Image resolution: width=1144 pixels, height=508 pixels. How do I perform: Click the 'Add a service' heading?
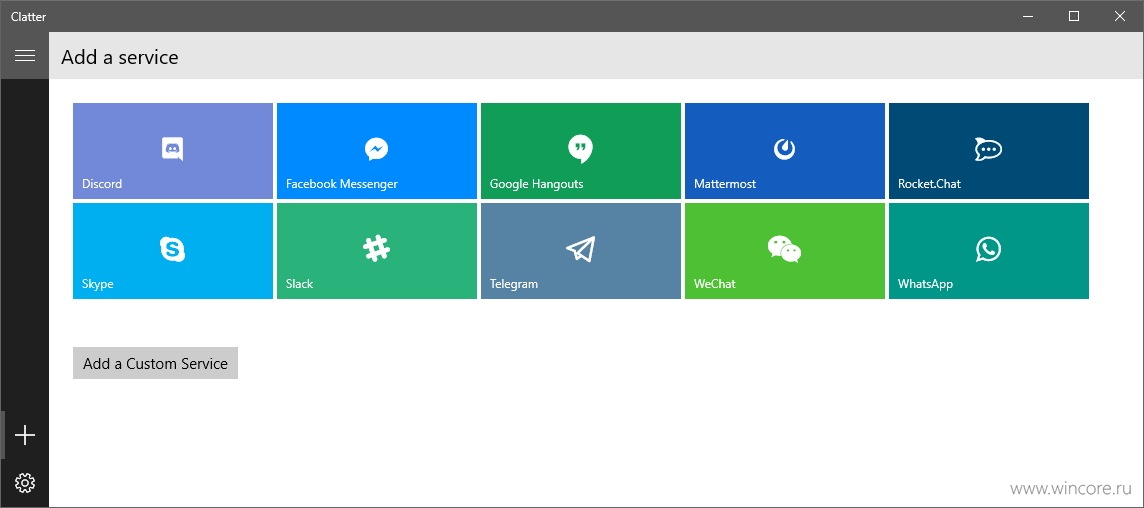[120, 57]
